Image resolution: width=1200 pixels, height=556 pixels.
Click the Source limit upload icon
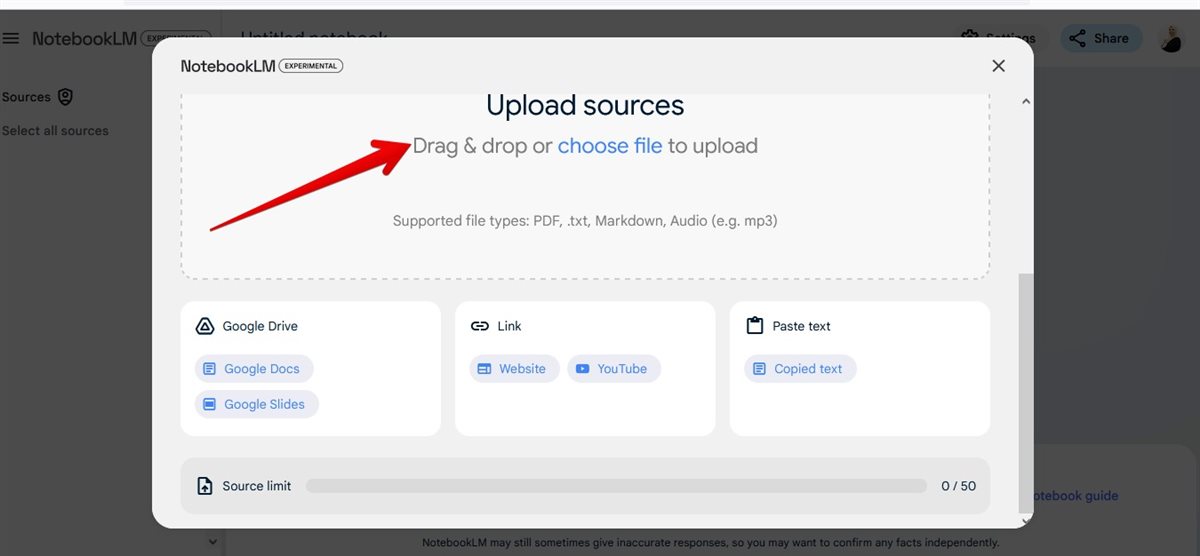[205, 486]
